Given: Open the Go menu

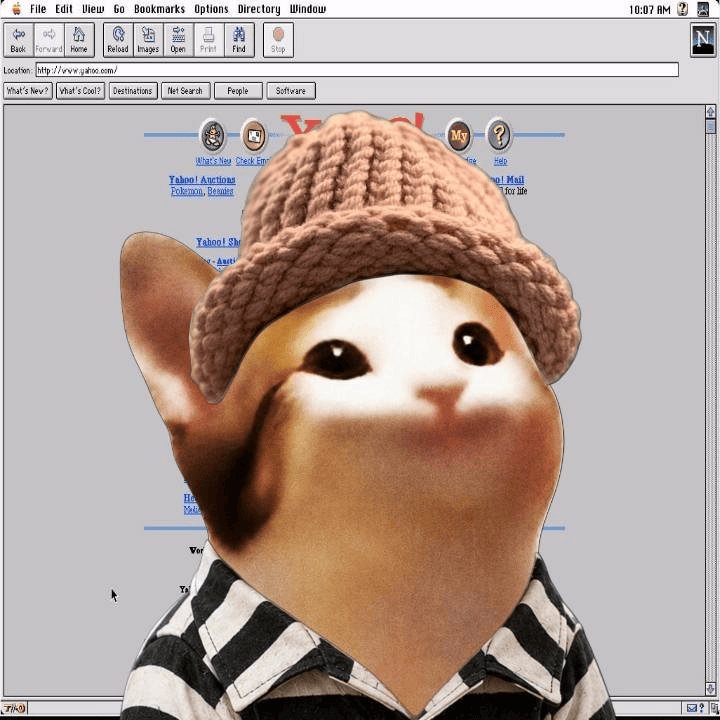Looking at the screenshot, I should coord(119,9).
